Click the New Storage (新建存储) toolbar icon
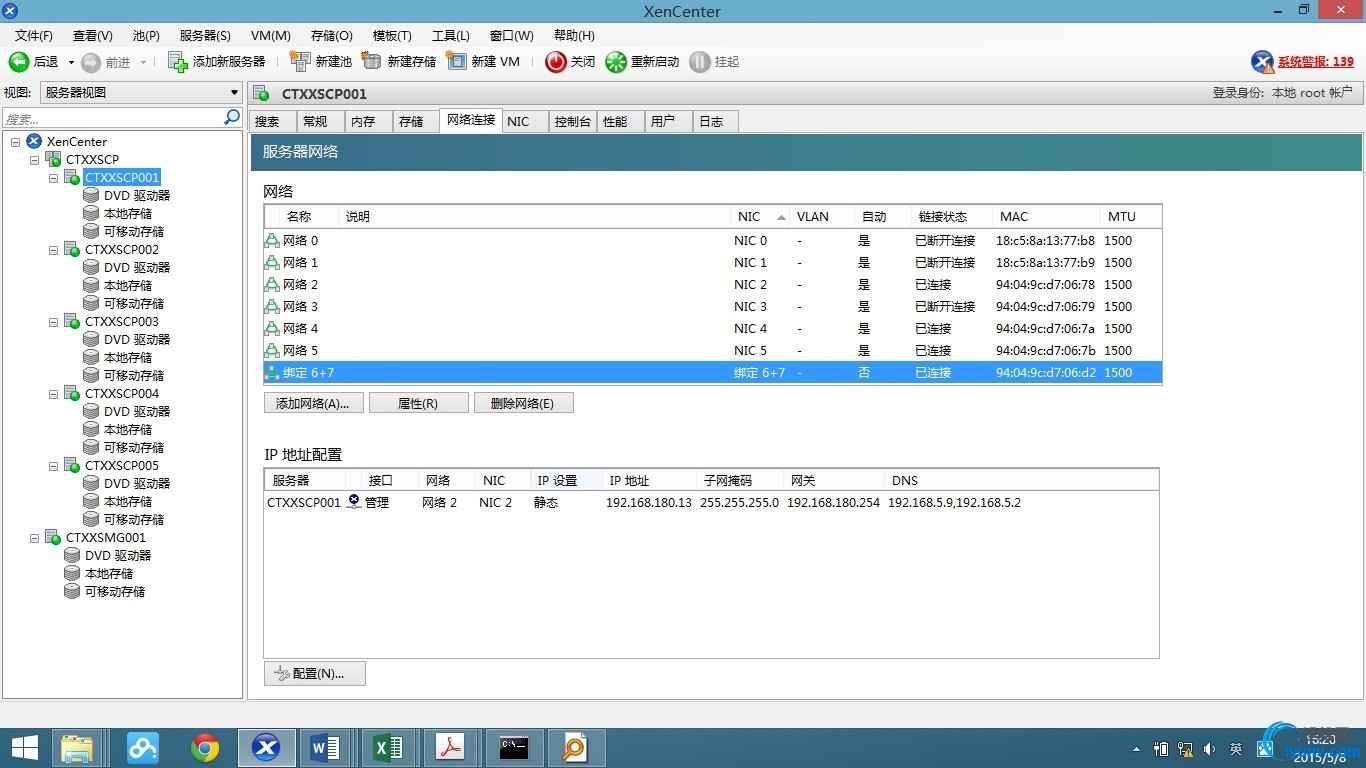The width and height of the screenshot is (1366, 768). [x=372, y=61]
